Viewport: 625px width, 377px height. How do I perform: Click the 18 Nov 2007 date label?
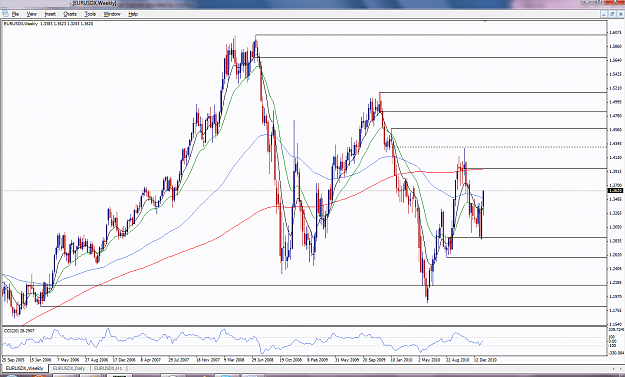207,359
